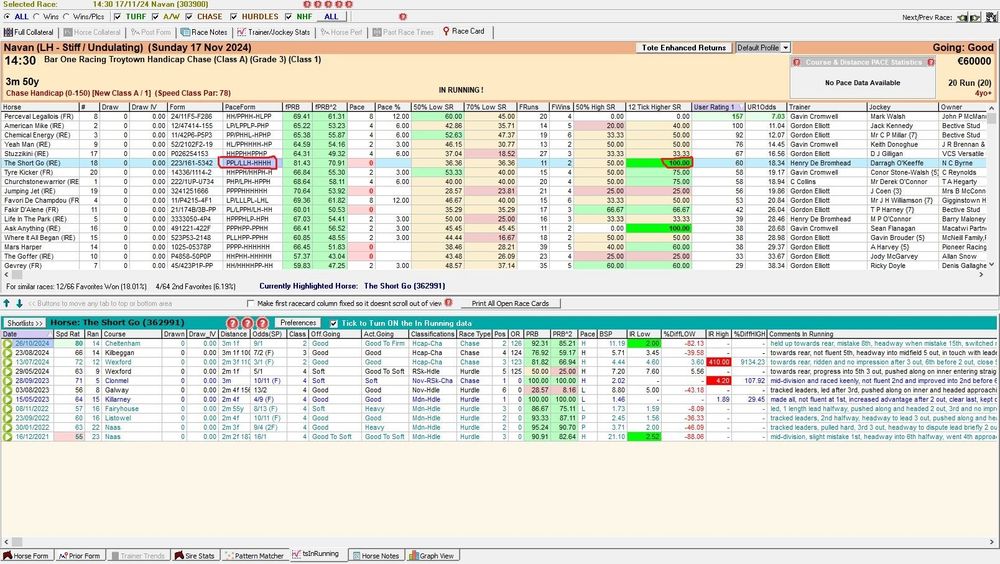
Task: Click help icon beside the ALL race-type button
Action: [x=402, y=17]
